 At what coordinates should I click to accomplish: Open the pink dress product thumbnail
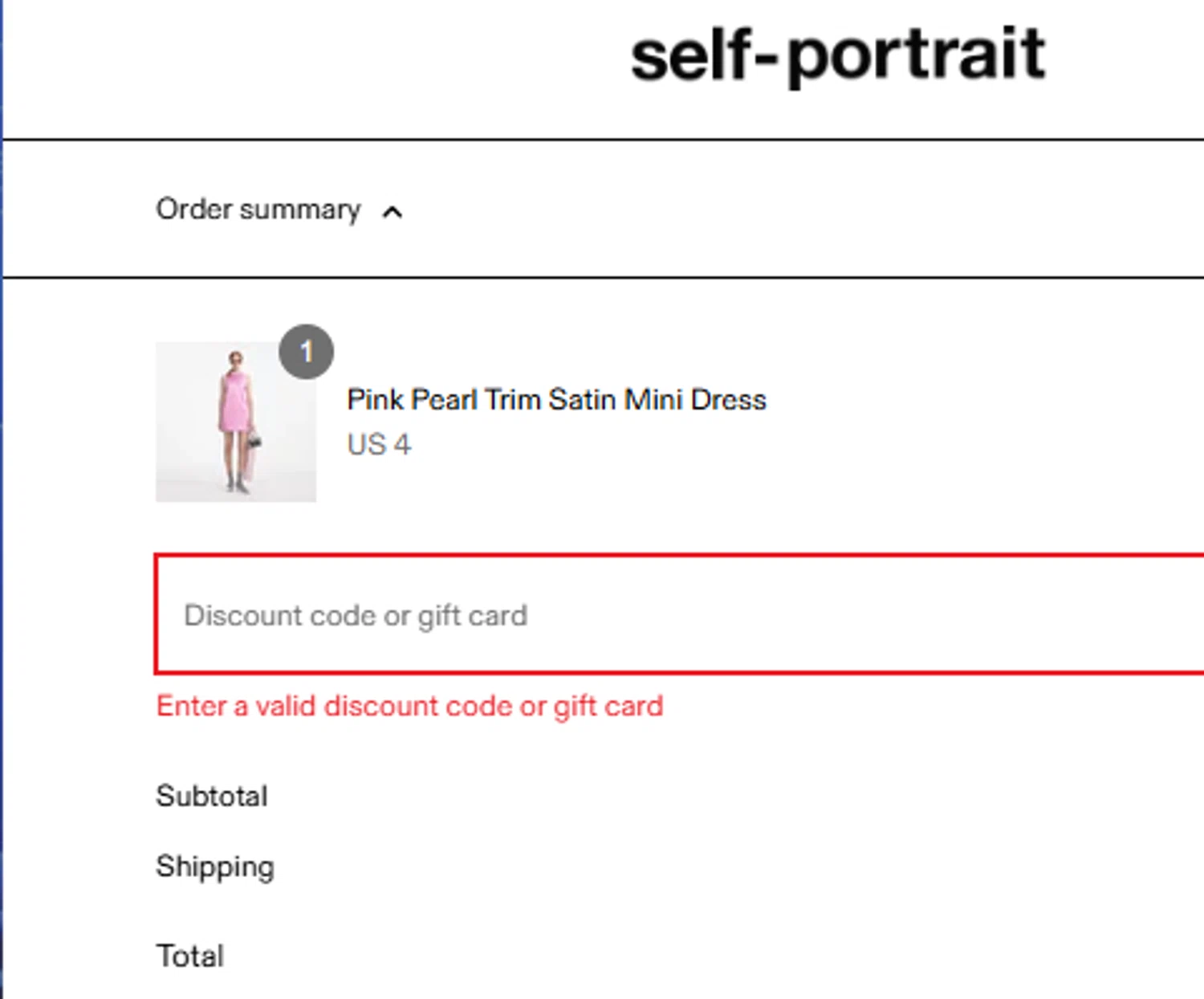coord(235,422)
